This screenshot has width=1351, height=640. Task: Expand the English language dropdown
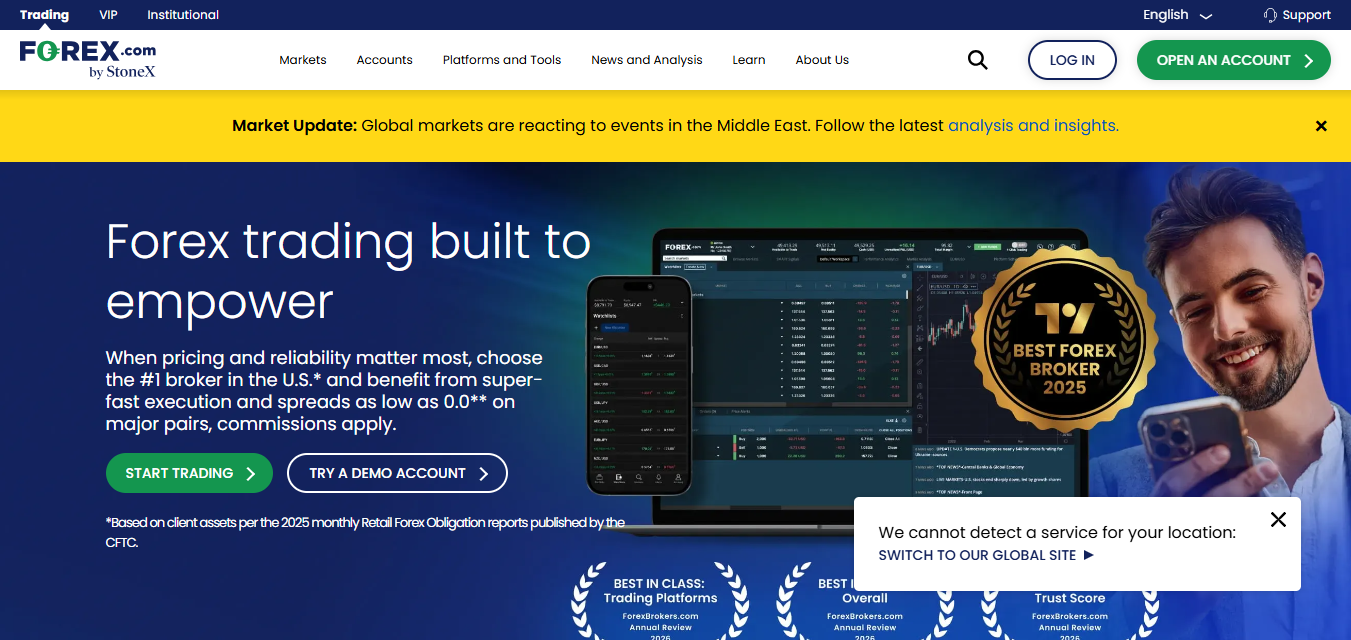[1177, 15]
